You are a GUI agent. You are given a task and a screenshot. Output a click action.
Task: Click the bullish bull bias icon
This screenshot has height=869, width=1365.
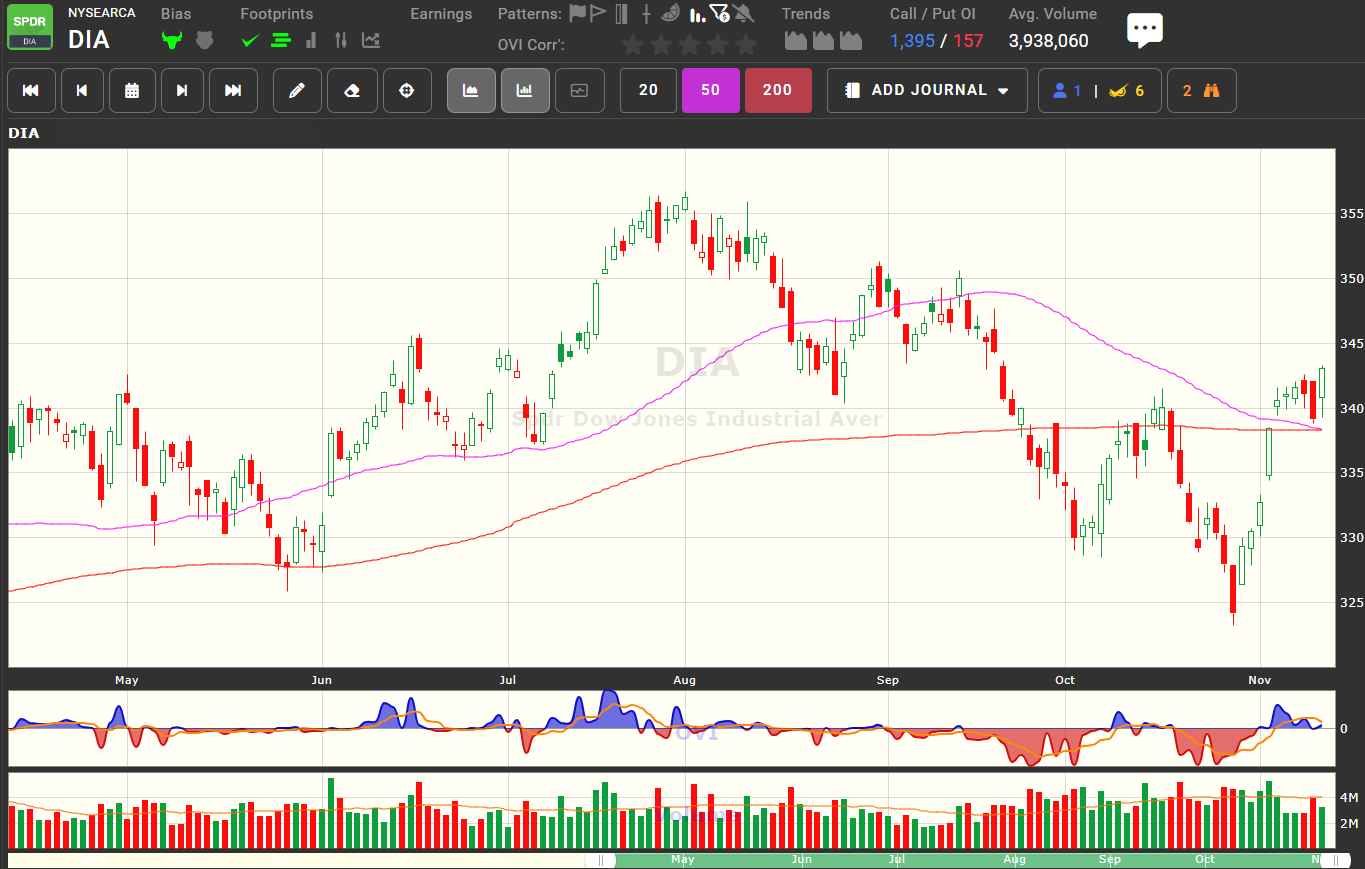coord(172,41)
